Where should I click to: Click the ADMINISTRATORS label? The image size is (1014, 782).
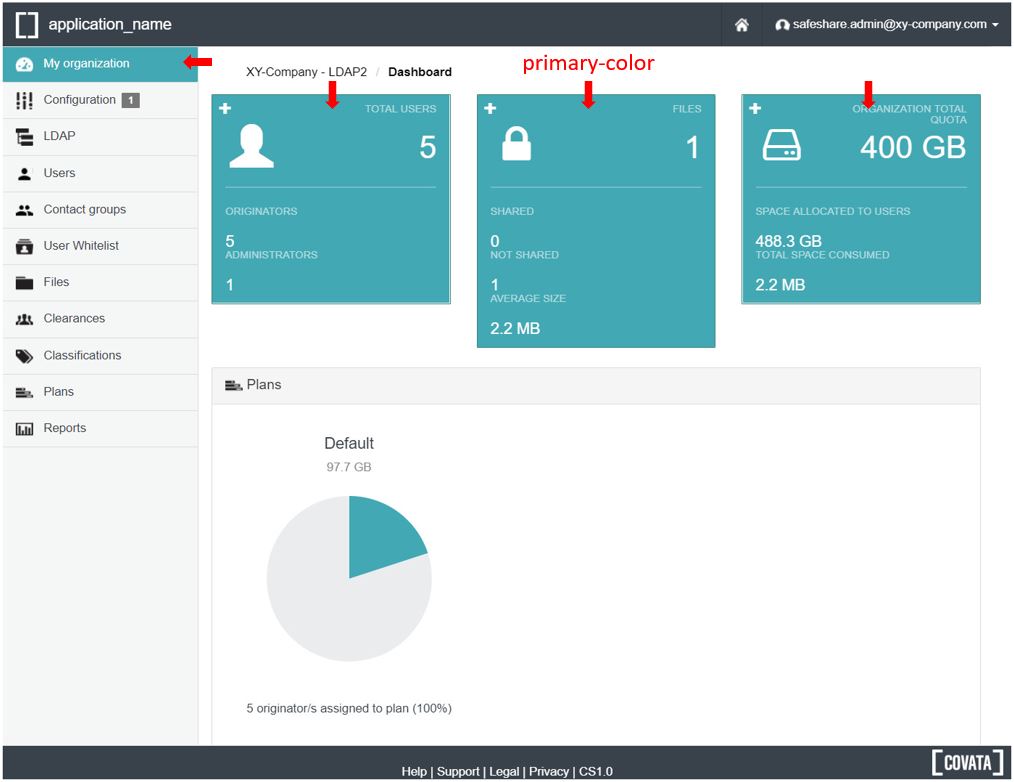pyautogui.click(x=272, y=255)
